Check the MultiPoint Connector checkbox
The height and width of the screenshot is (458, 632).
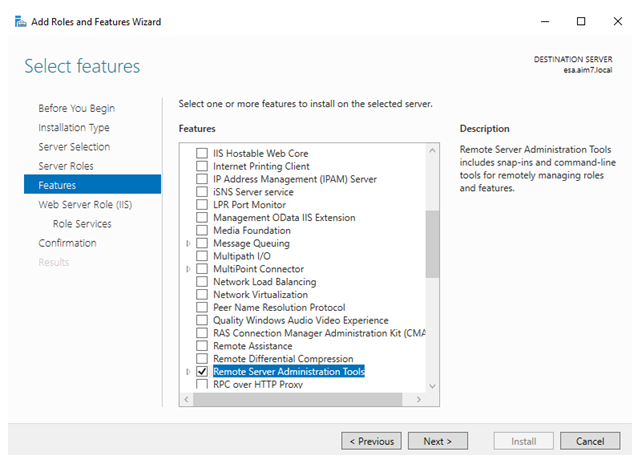tap(202, 269)
